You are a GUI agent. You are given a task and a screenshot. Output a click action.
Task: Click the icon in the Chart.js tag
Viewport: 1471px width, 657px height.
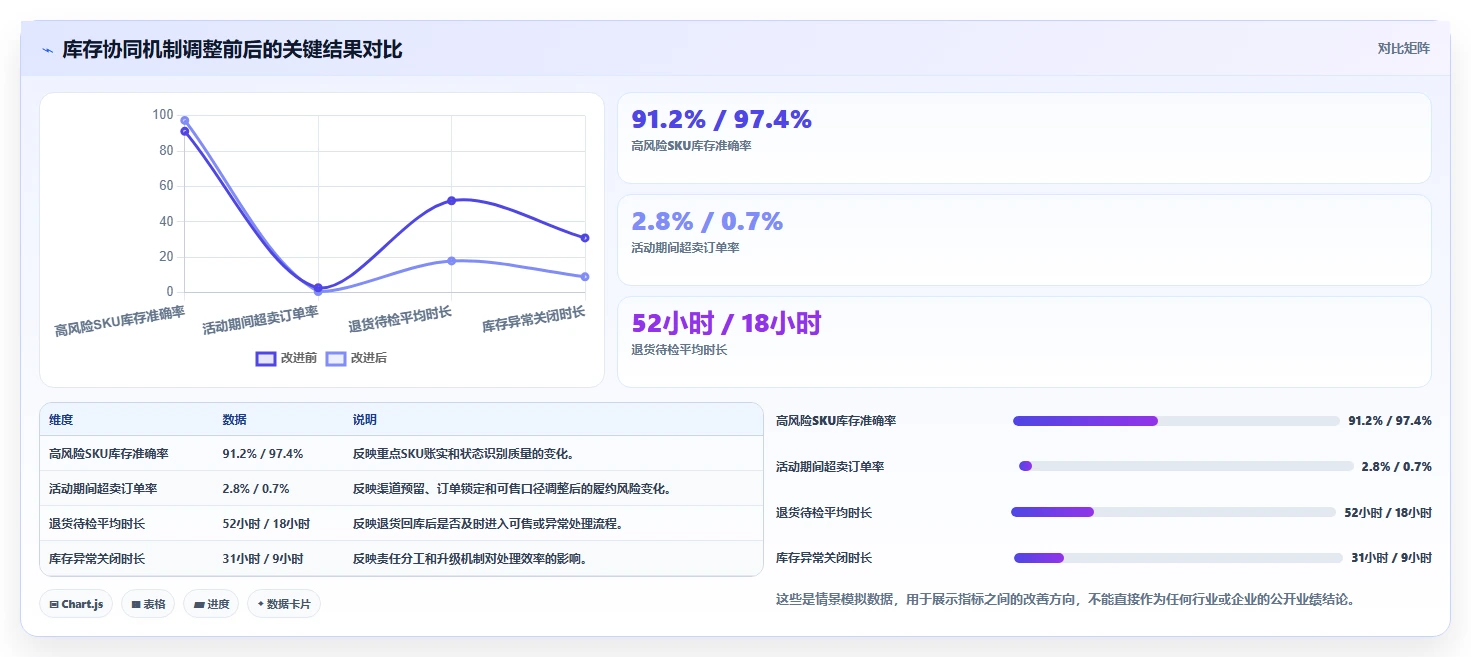pos(54,604)
